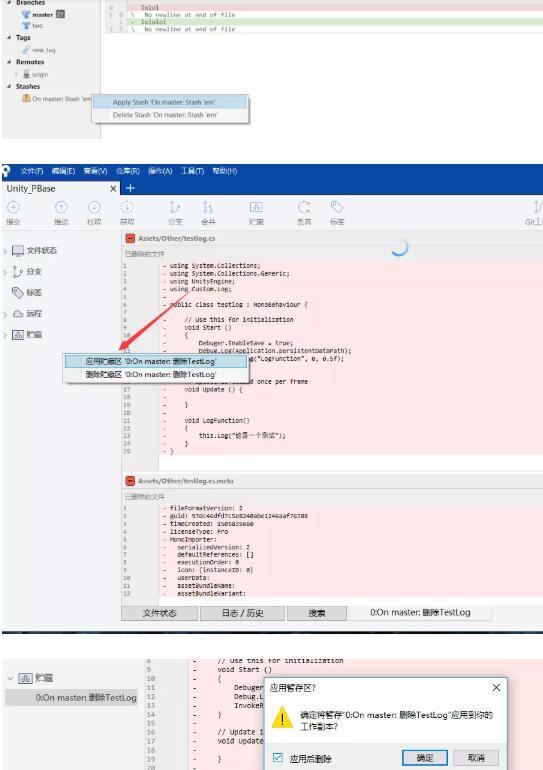
Task: Collapse the Branches section
Action: [9, 2]
